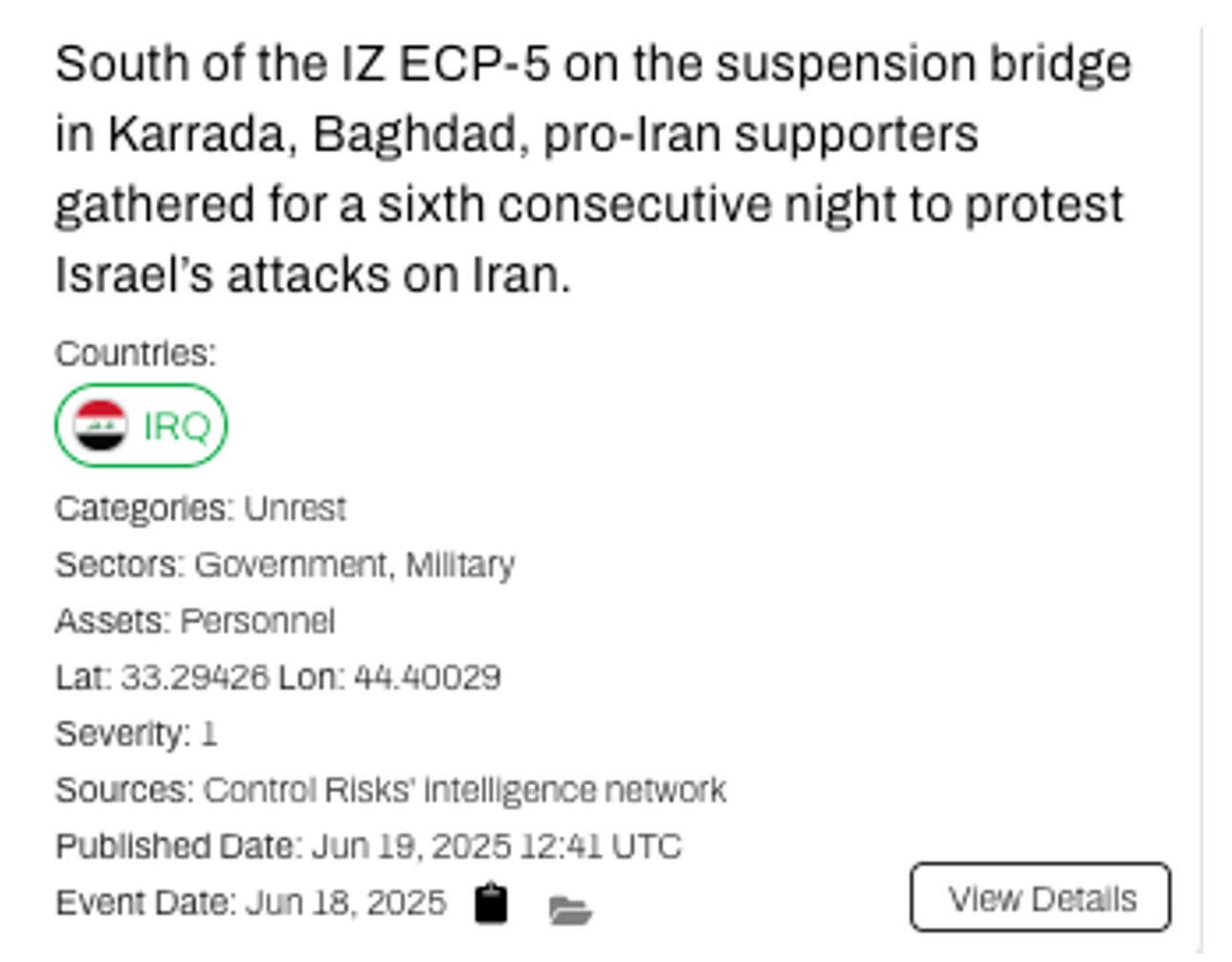Click the Published Date timestamp

(496, 847)
